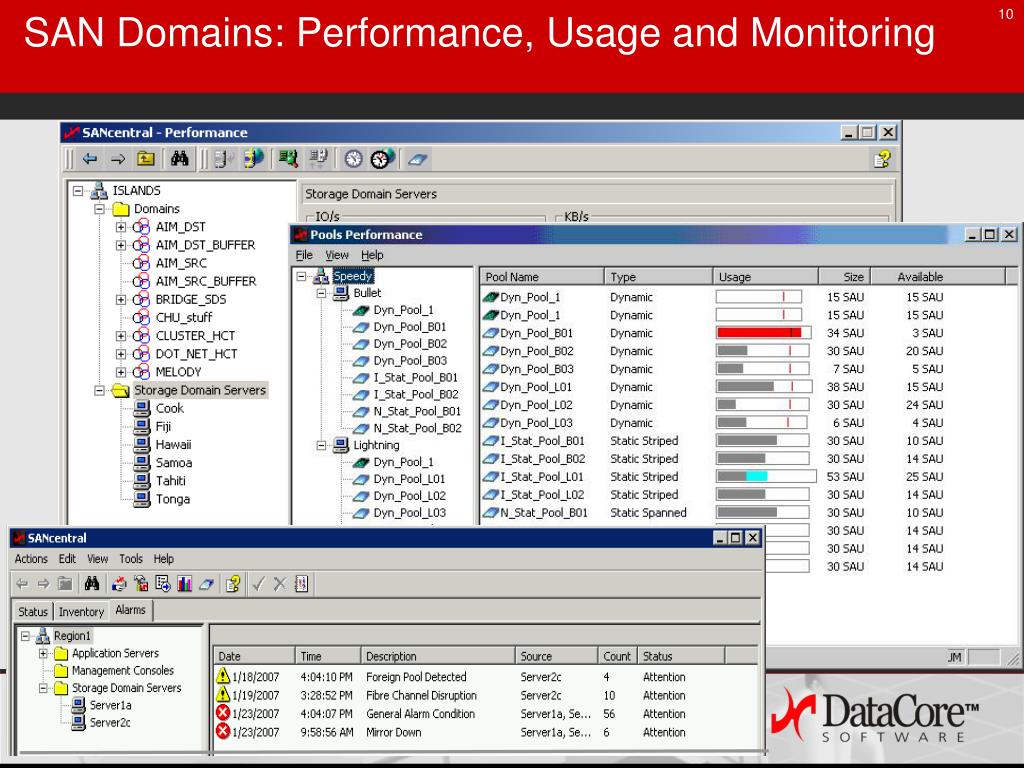Select the Hawaii server in the tree
Image resolution: width=1024 pixels, height=768 pixels.
click(173, 444)
